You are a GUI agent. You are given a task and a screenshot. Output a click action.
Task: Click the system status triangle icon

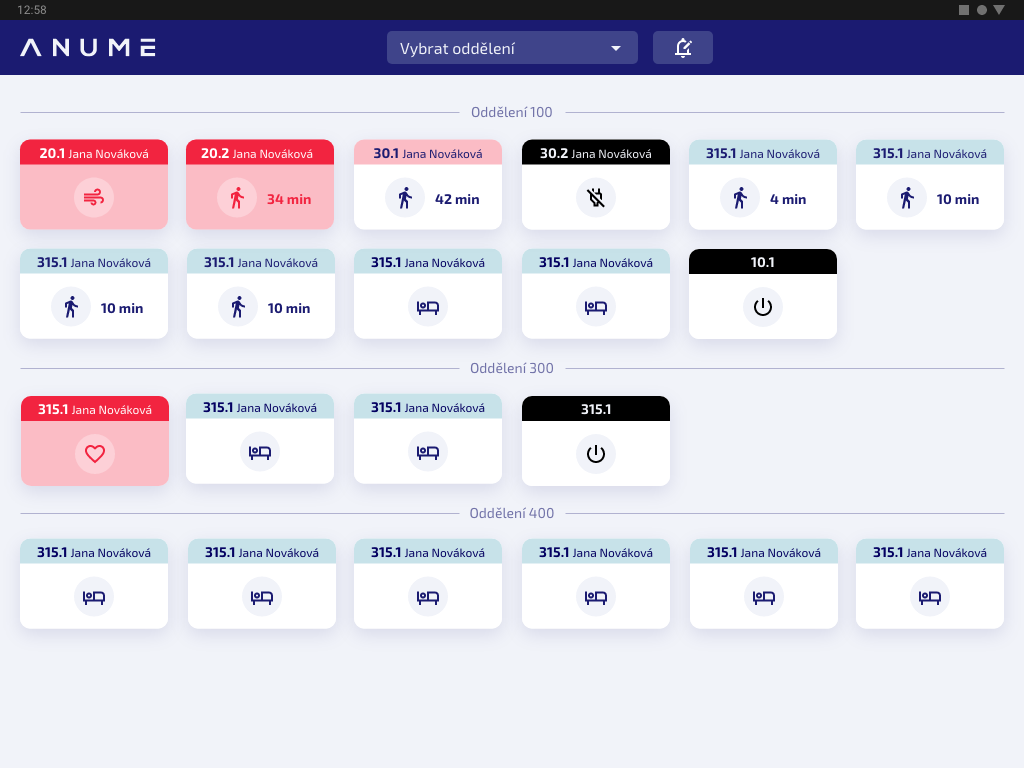tap(999, 10)
